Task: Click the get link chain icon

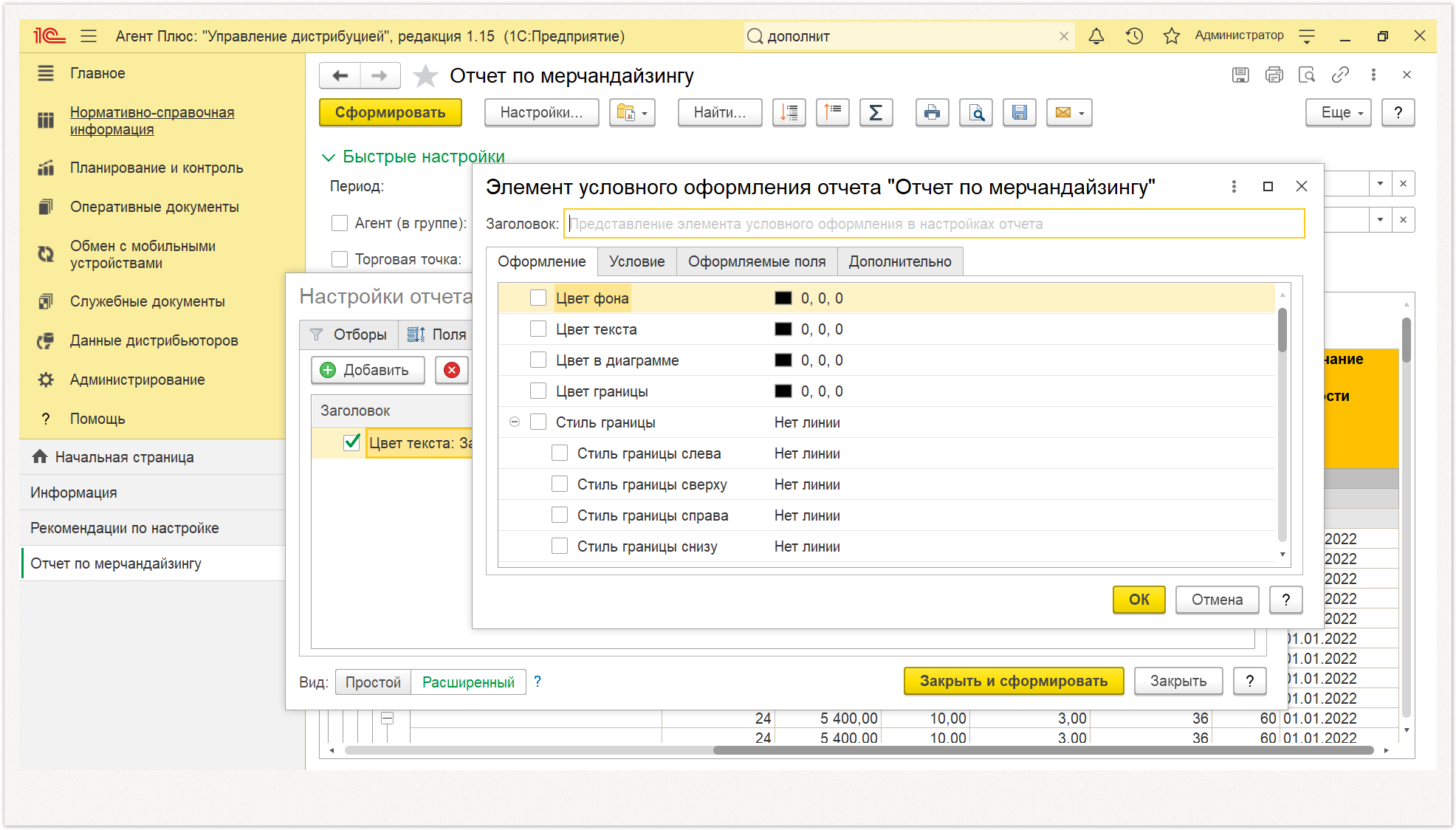Action: click(1340, 75)
